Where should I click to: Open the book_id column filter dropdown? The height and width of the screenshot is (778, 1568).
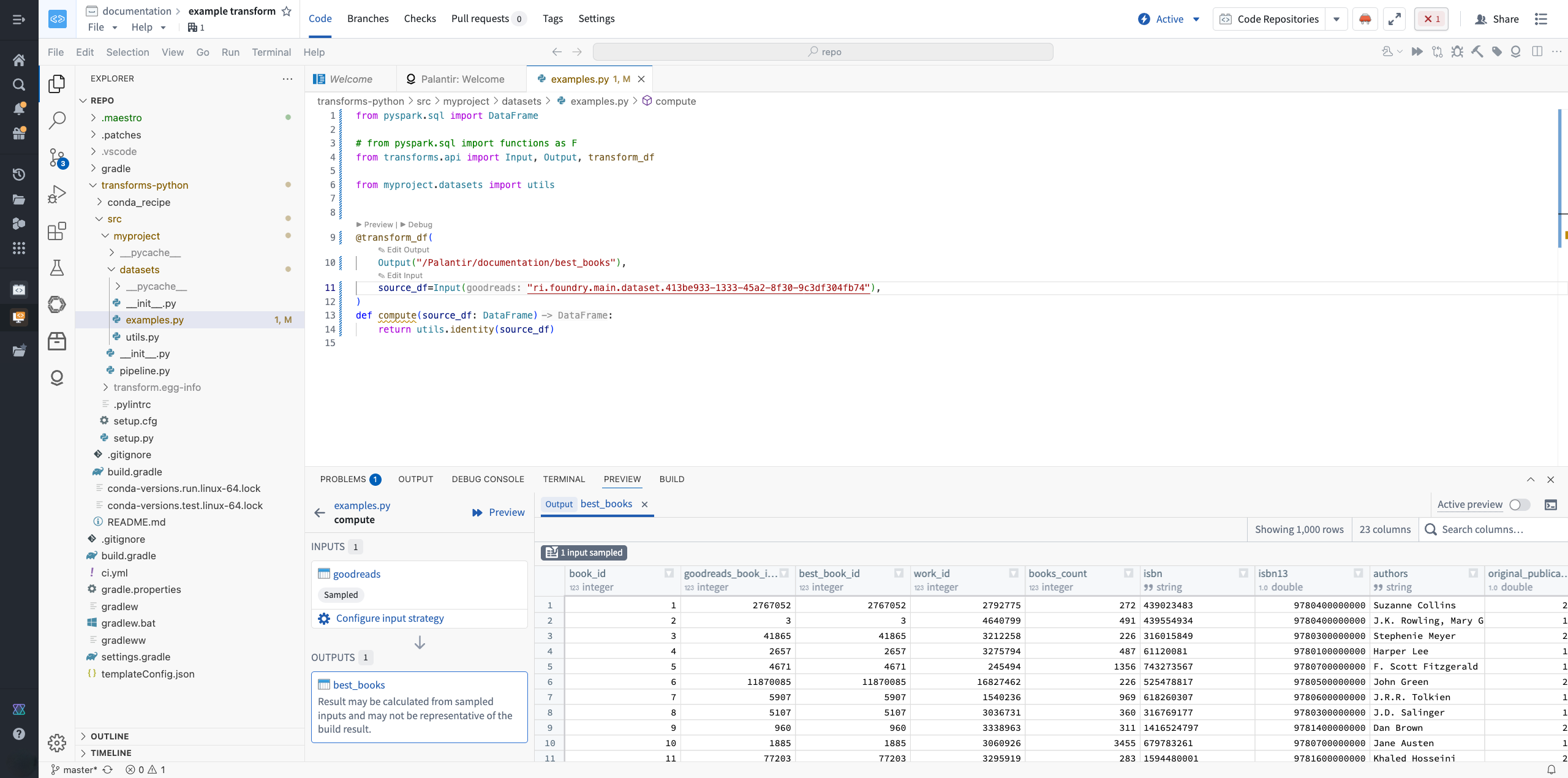(669, 573)
